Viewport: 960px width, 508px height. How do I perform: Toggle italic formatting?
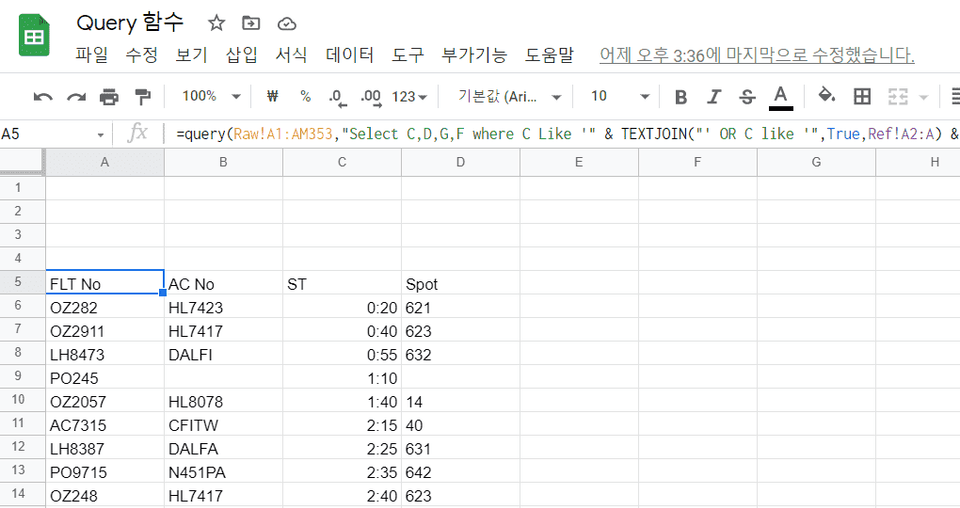click(714, 97)
